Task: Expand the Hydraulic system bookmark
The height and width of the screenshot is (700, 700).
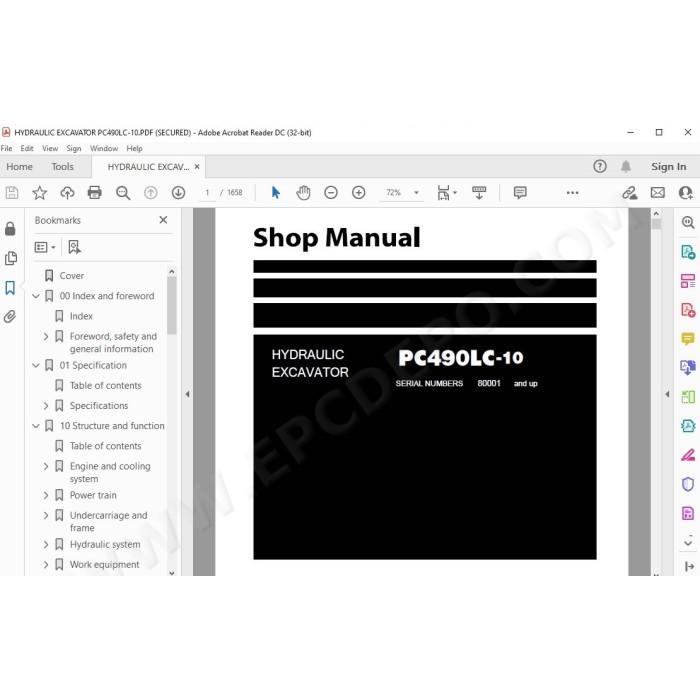Action: [46, 544]
